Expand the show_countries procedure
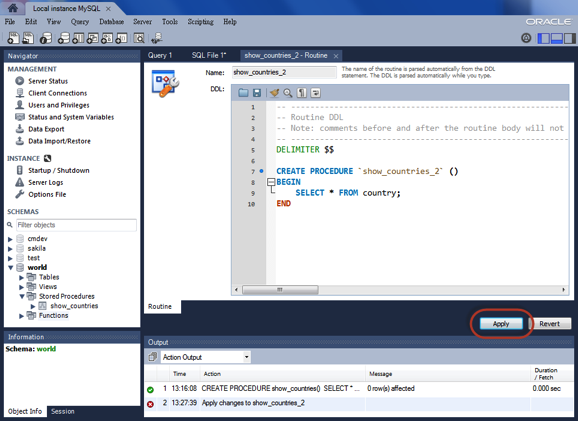The width and height of the screenshot is (578, 421). coord(33,306)
